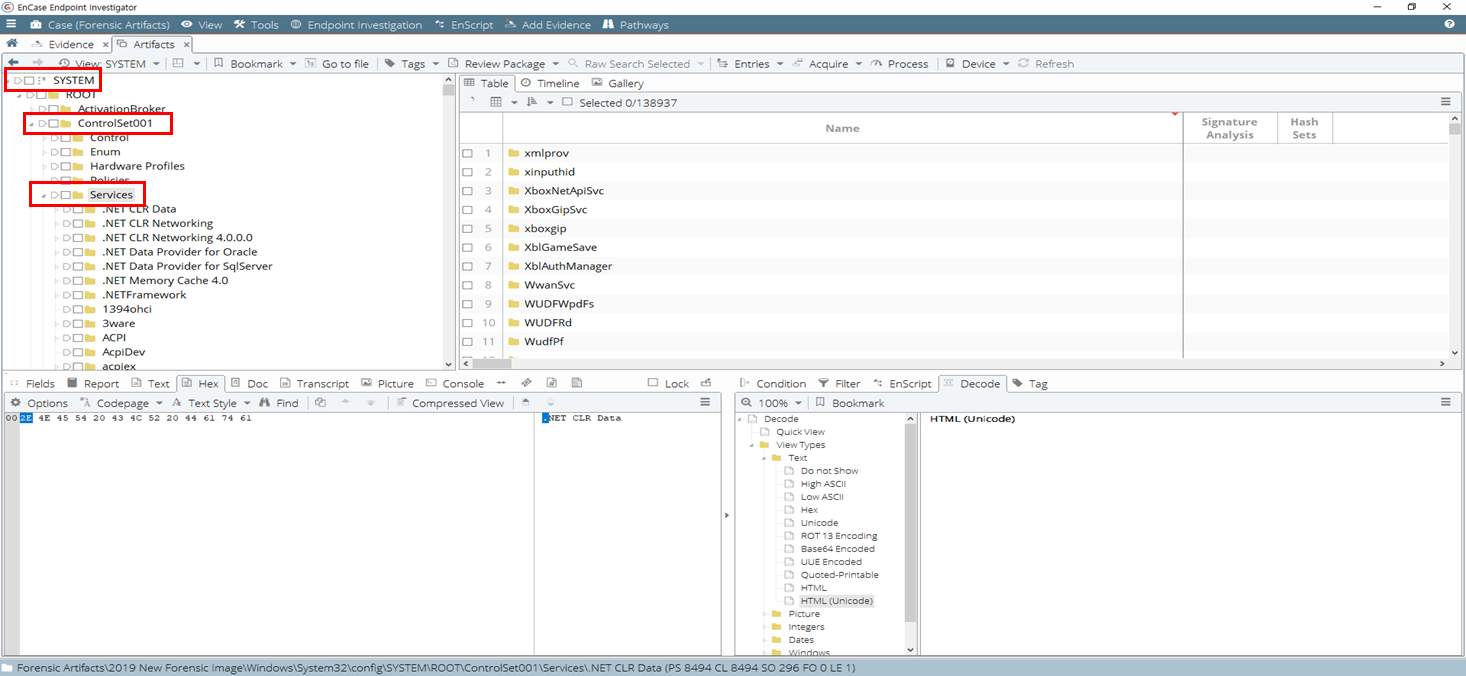This screenshot has width=1466, height=676.
Task: Check the Services folder checkbox in tree
Action: click(65, 195)
